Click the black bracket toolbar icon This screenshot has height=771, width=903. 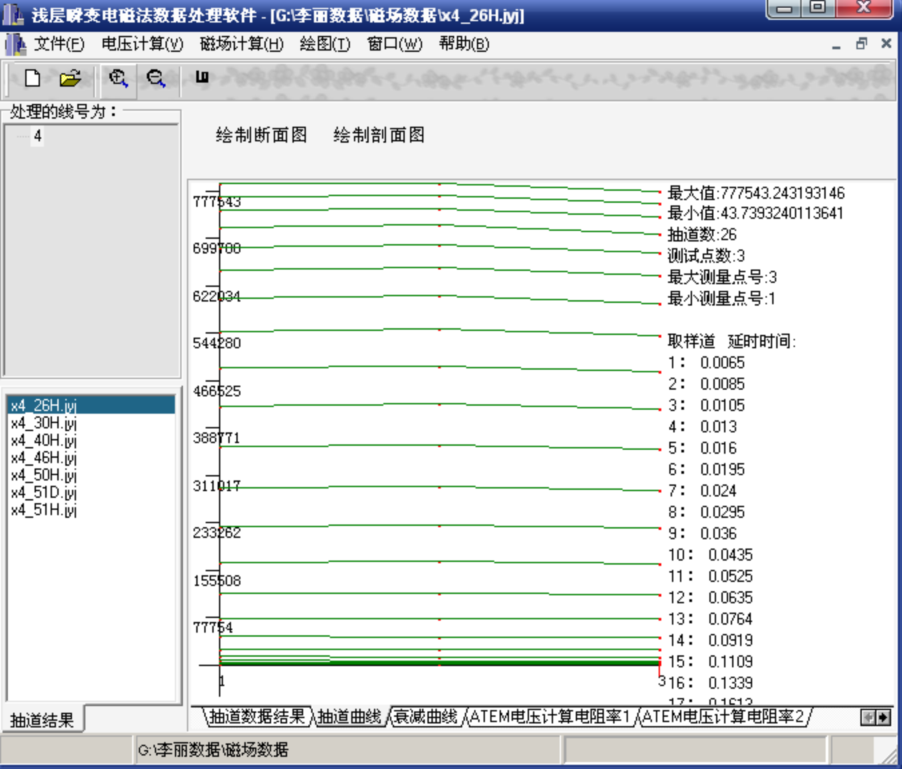[x=202, y=77]
